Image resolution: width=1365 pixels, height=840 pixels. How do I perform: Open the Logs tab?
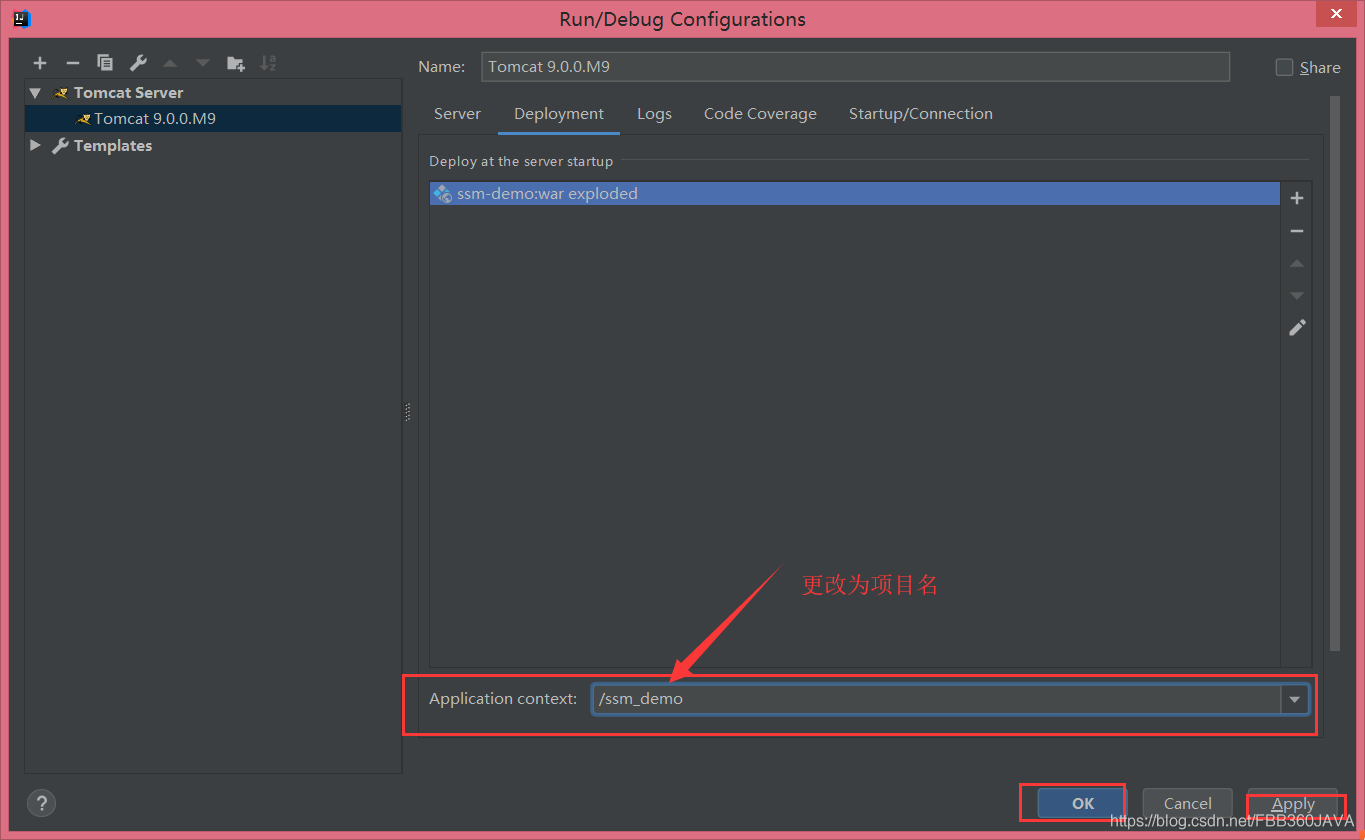coord(654,114)
